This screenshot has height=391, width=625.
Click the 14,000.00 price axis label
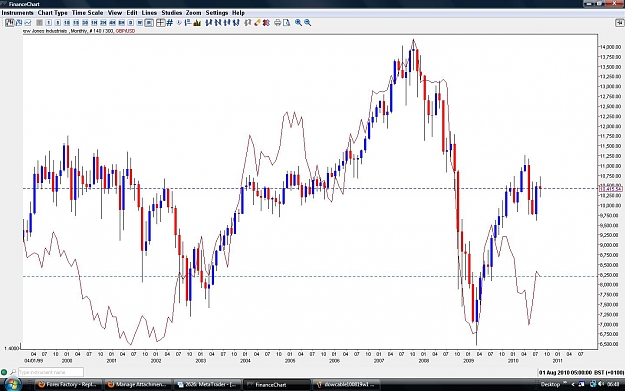click(x=610, y=47)
